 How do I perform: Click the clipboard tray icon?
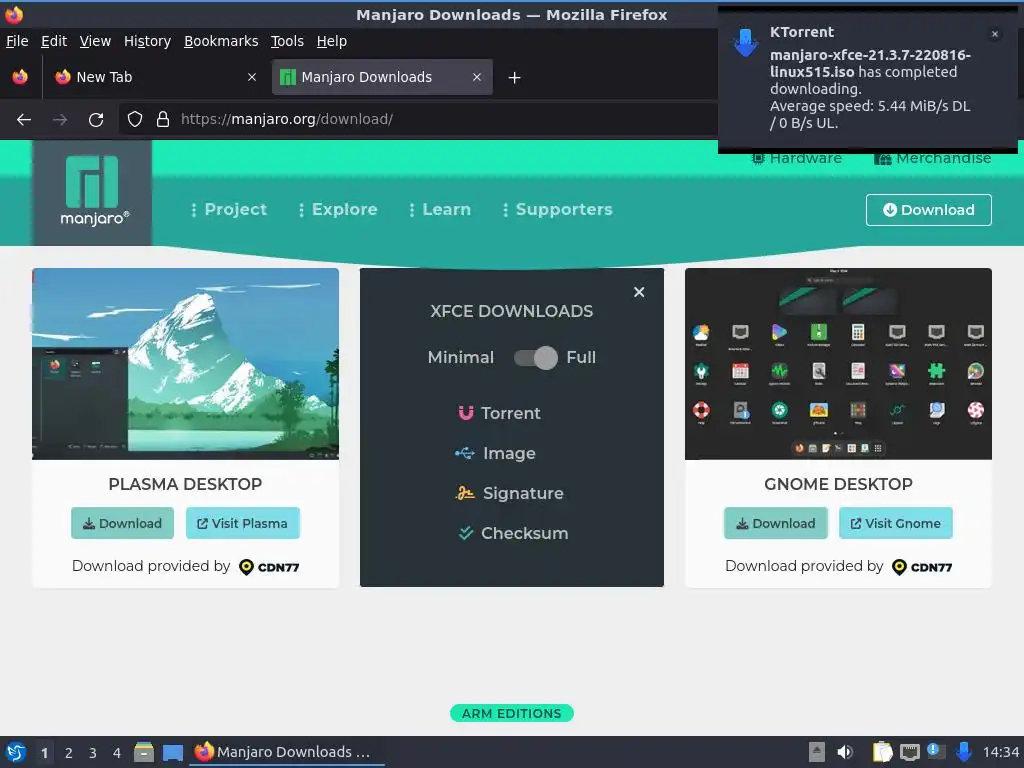pyautogui.click(x=882, y=752)
